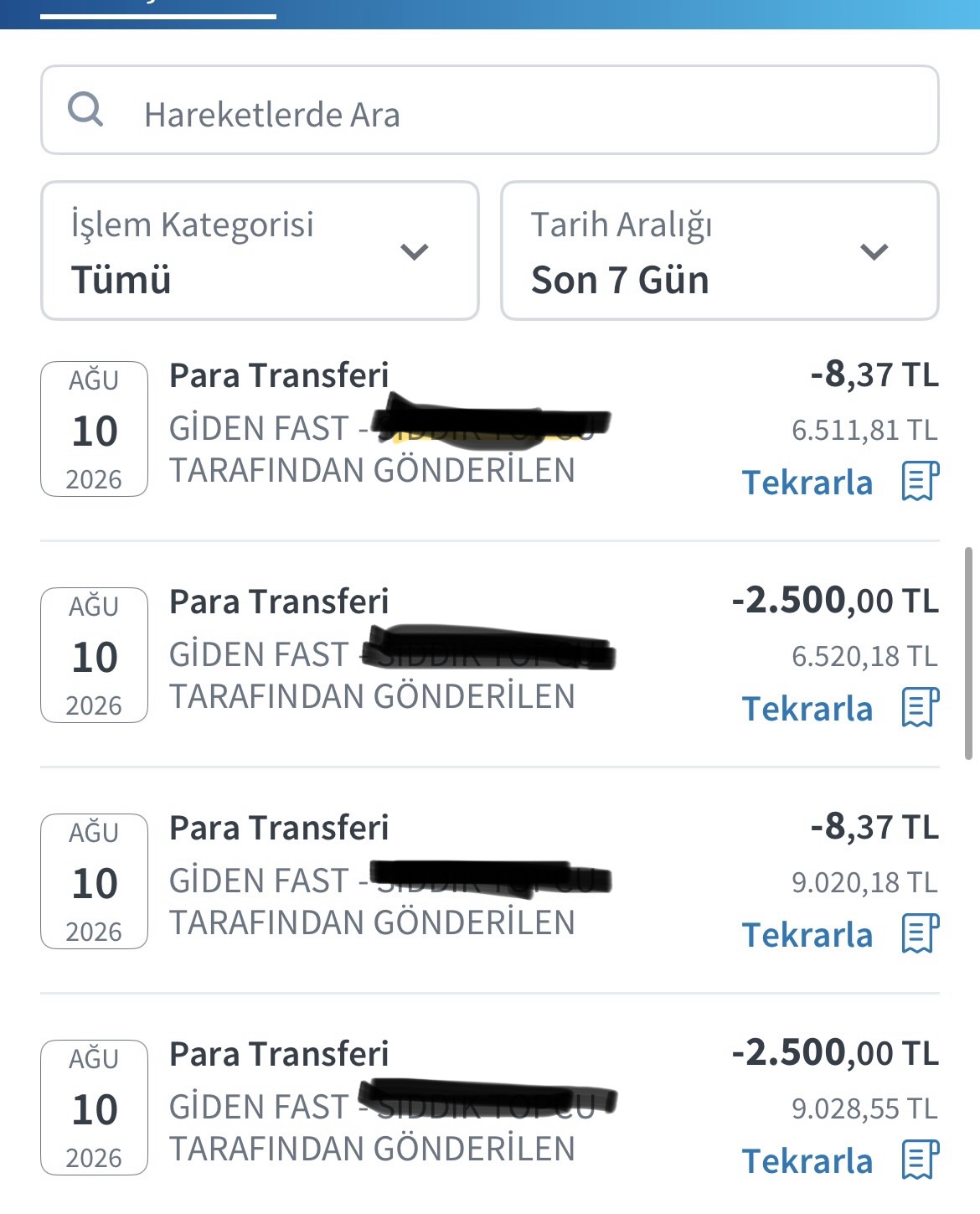Expand the Tarih Aralığı chevron
980x1214 pixels.
point(874,251)
